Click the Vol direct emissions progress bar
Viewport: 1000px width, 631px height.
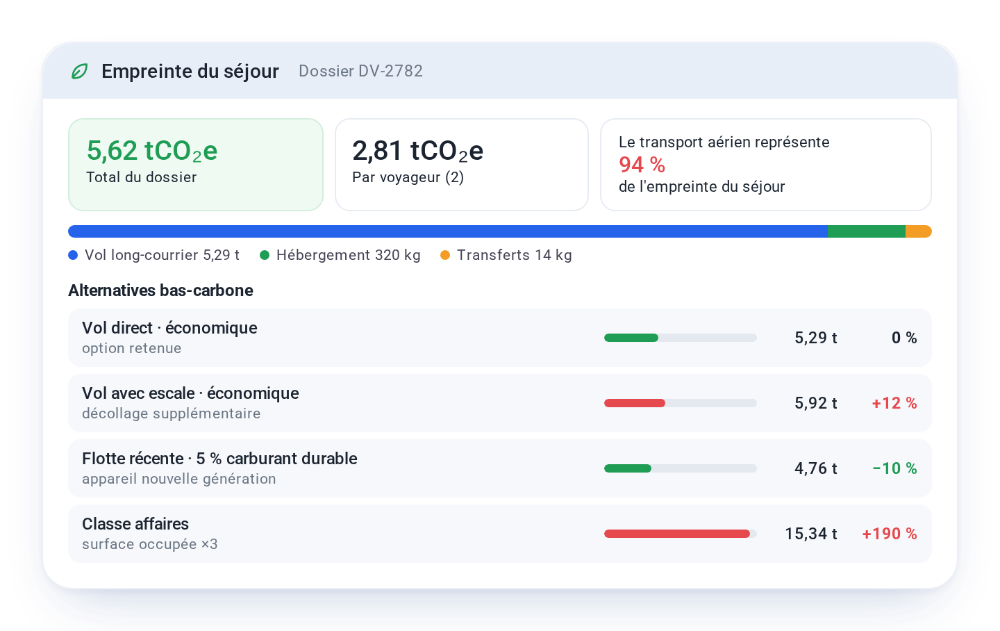[680, 338]
